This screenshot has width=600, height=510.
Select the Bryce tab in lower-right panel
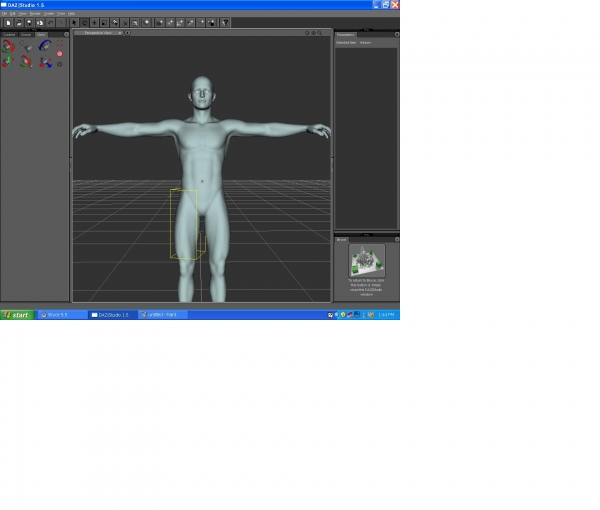341,240
